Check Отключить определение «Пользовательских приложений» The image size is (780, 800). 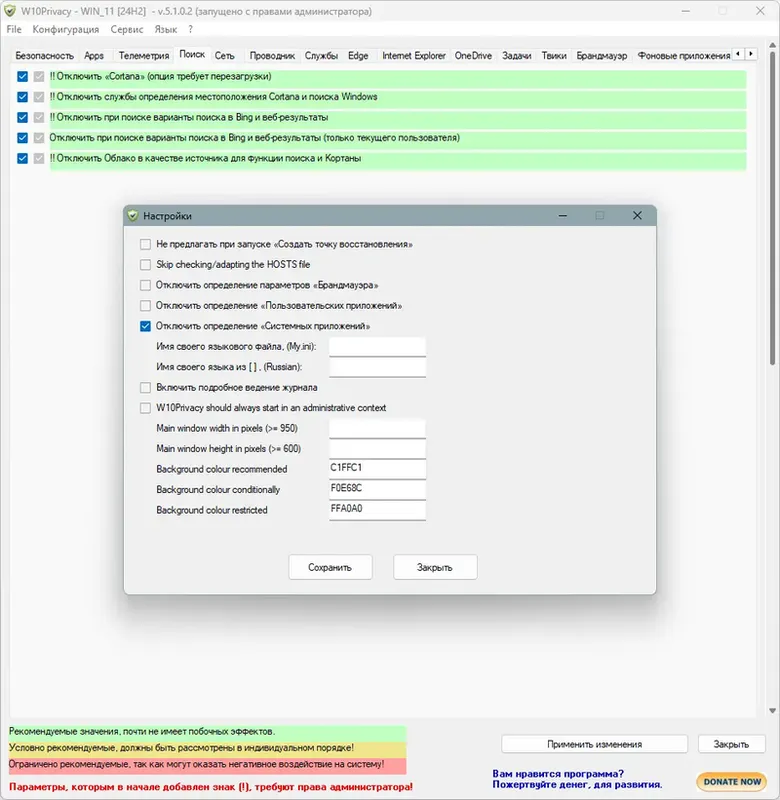click(x=145, y=306)
